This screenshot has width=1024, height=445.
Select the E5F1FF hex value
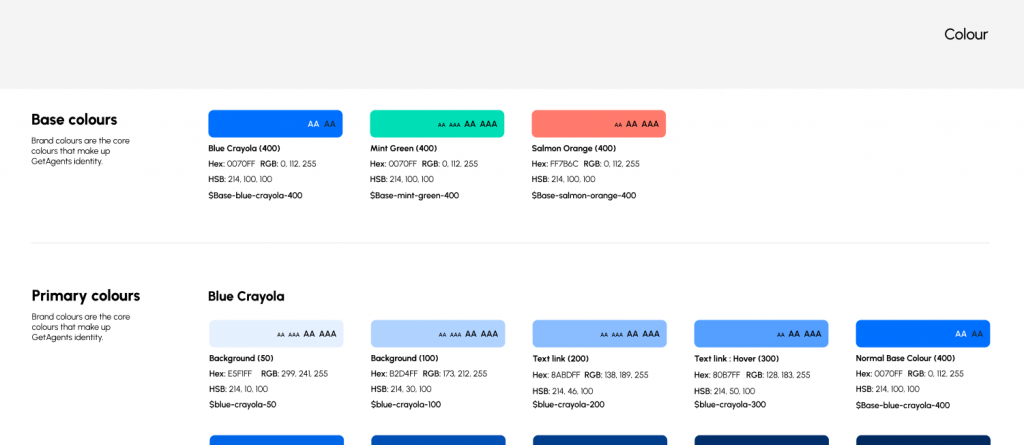pyautogui.click(x=240, y=374)
